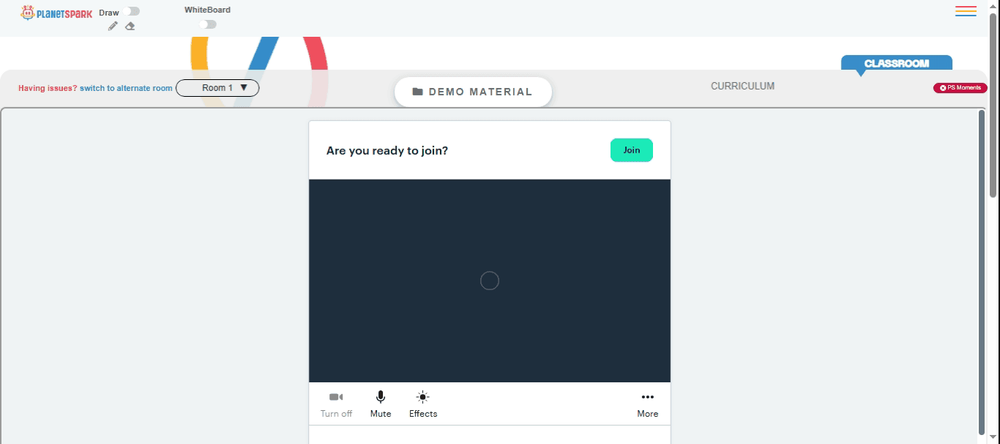Open PS Moments
The width and height of the screenshot is (1000, 444).
pyautogui.click(x=960, y=88)
